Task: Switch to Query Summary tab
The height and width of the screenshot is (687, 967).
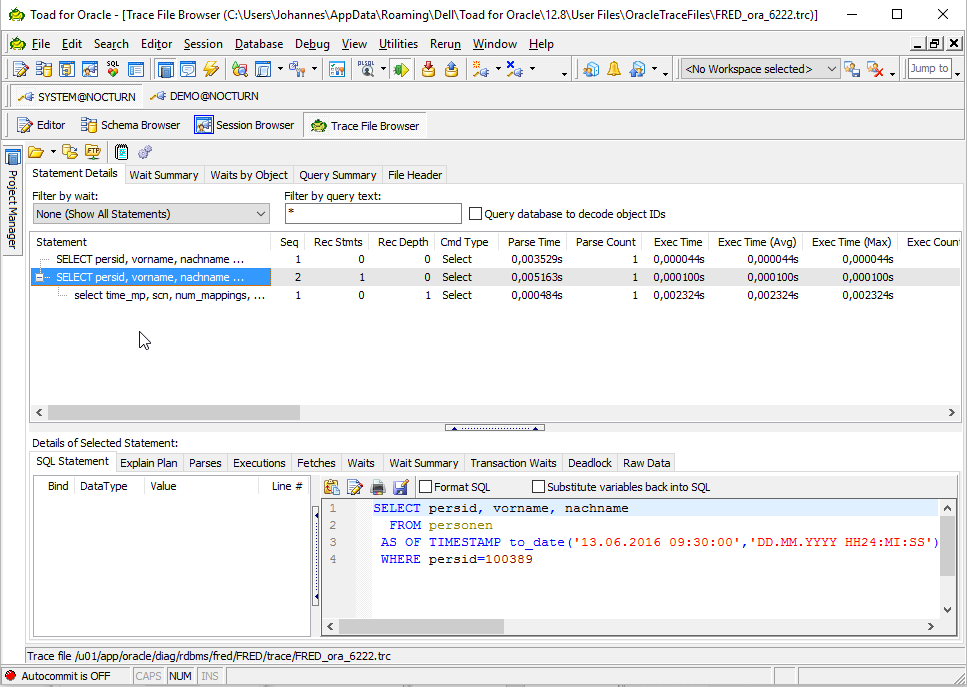Action: tap(338, 175)
